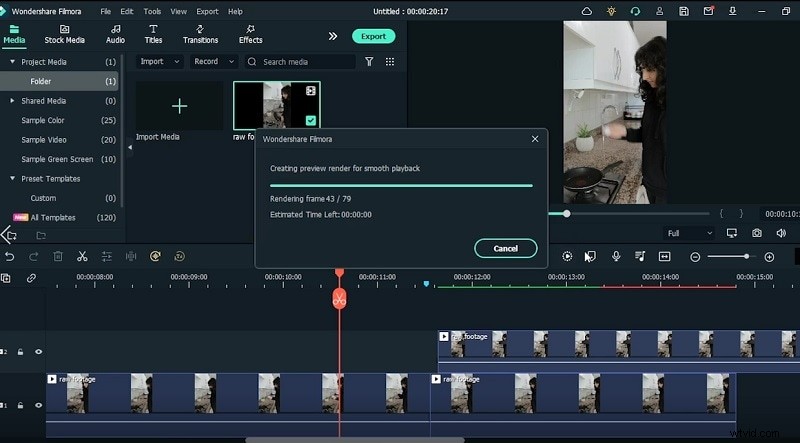
Task: Open the audio mixer icon
Action: coord(640,257)
